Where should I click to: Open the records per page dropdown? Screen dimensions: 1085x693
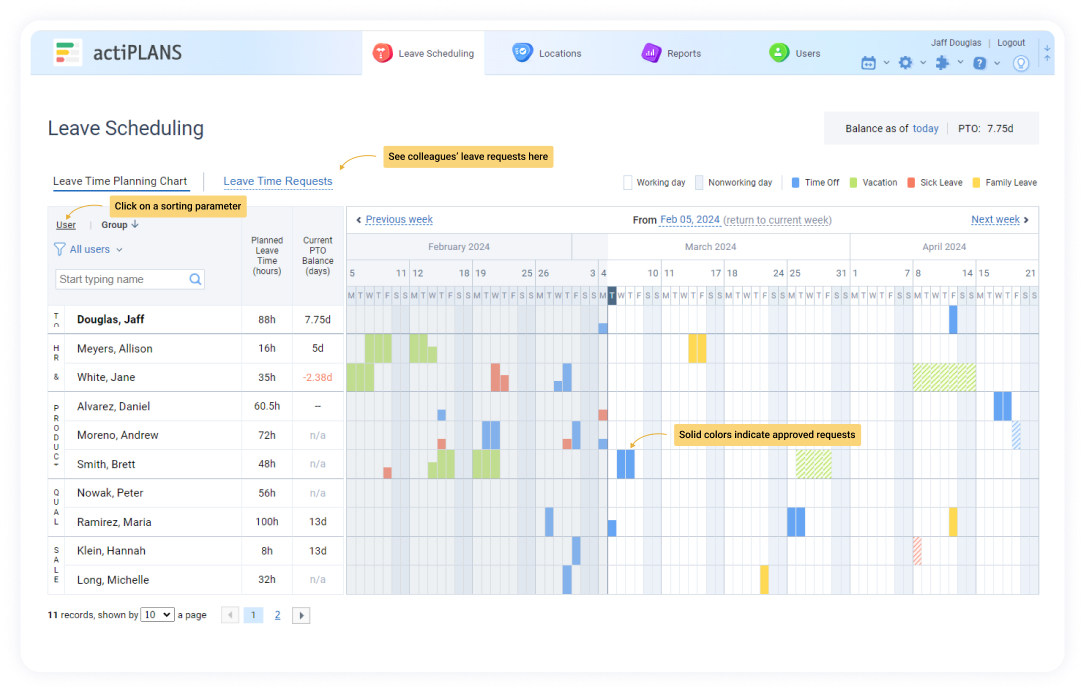pyautogui.click(x=157, y=615)
